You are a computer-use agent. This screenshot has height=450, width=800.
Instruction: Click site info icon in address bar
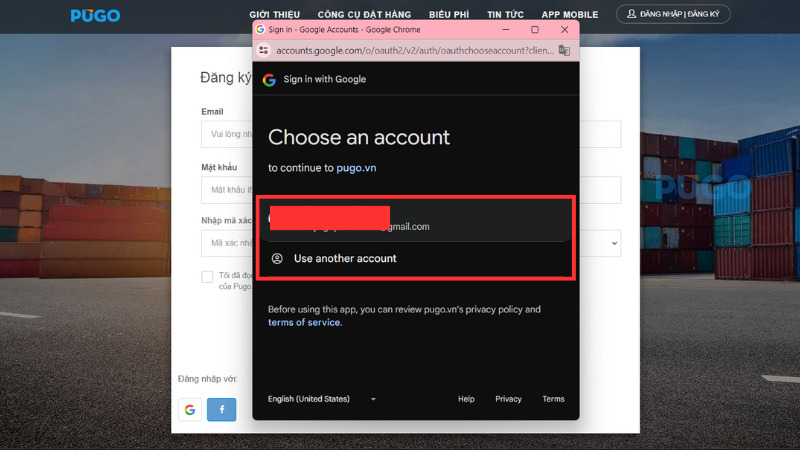pyautogui.click(x=264, y=50)
